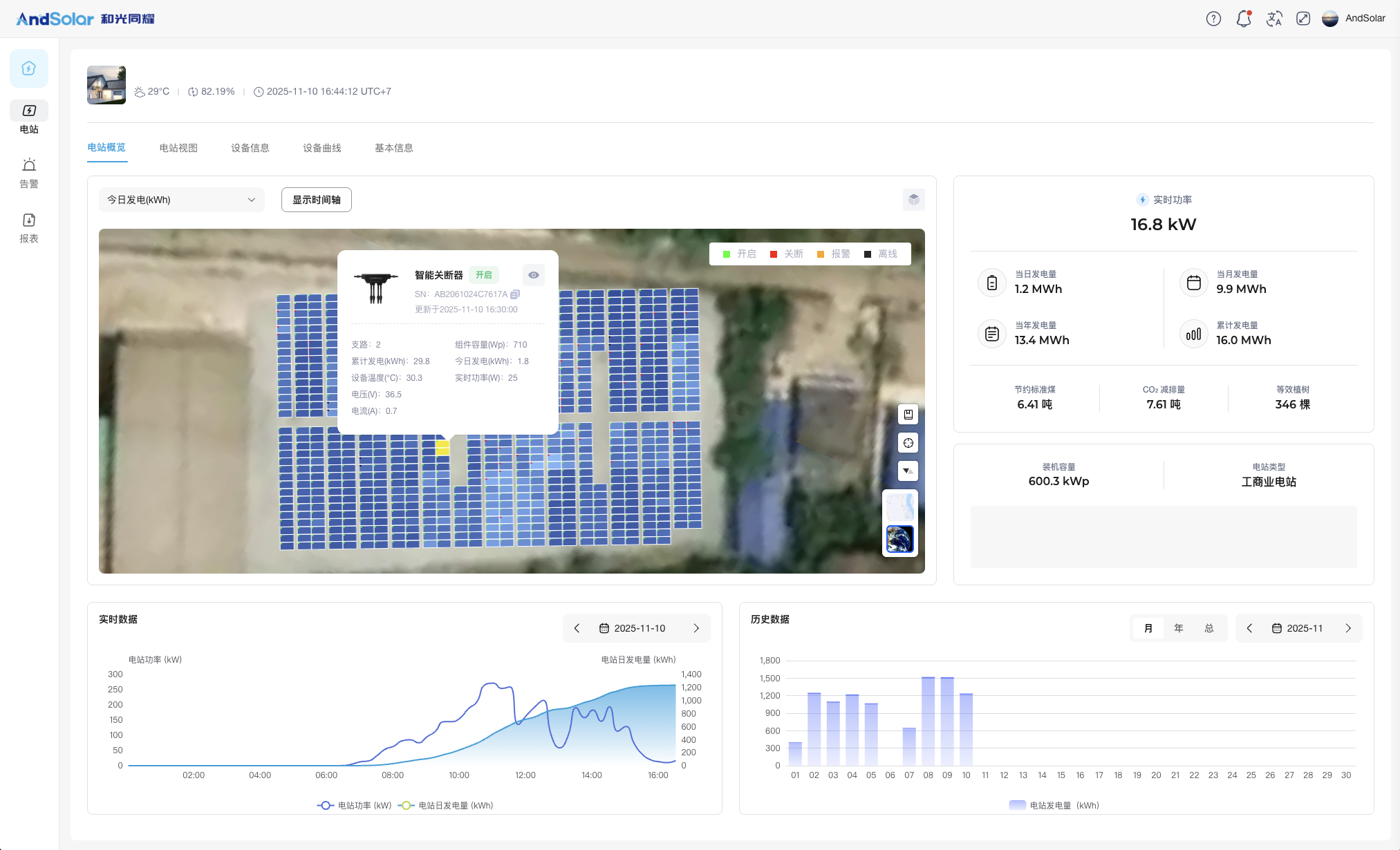This screenshot has height=850, width=1400.
Task: Select the 年 history range option
Action: pyautogui.click(x=1178, y=628)
